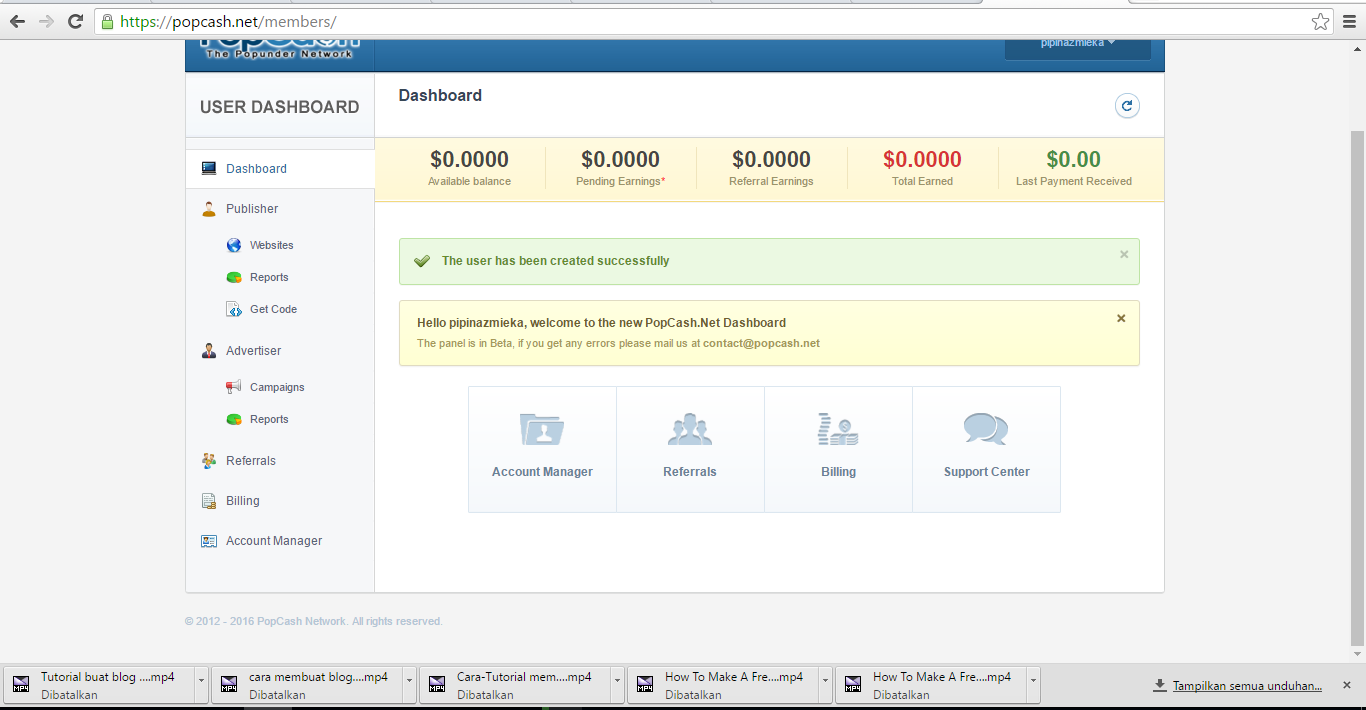Click the sidebar Account Manager card icon
The height and width of the screenshot is (710, 1366).
click(209, 541)
